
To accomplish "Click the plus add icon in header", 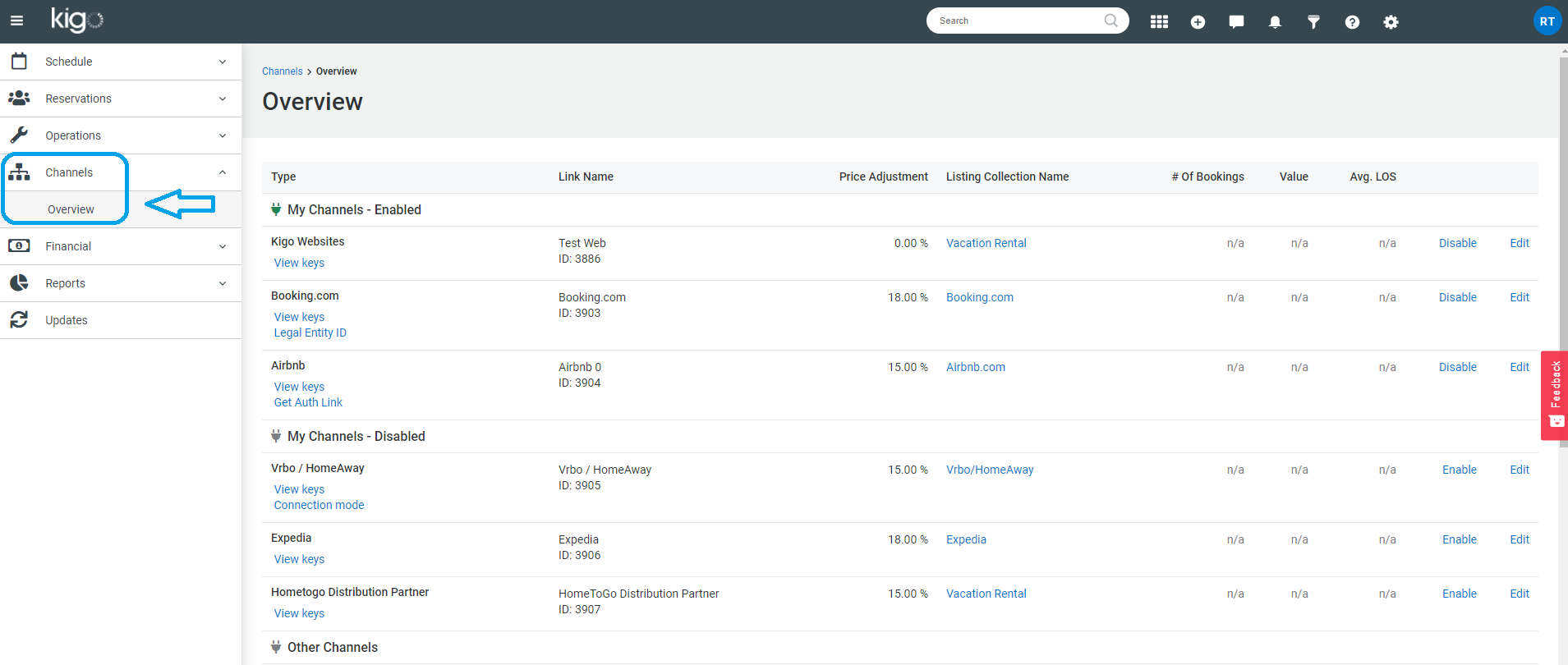I will click(x=1198, y=22).
